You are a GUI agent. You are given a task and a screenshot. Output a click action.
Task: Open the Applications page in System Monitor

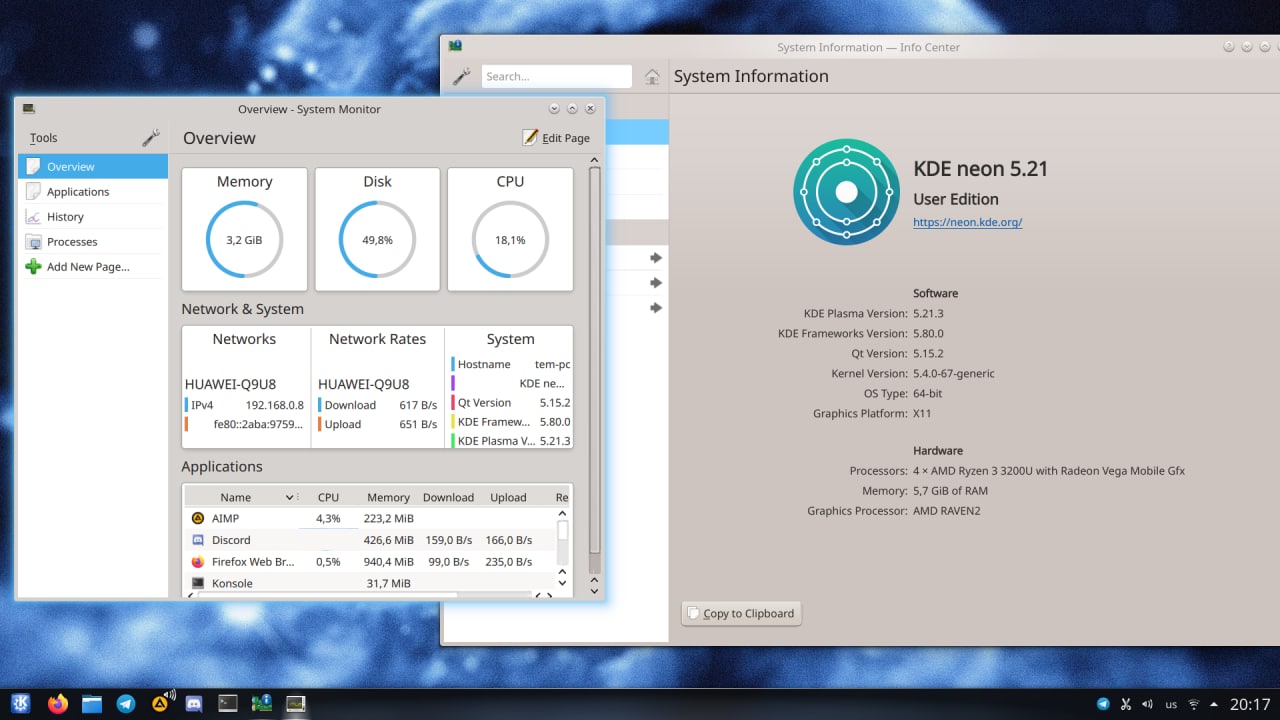[x=93, y=191]
